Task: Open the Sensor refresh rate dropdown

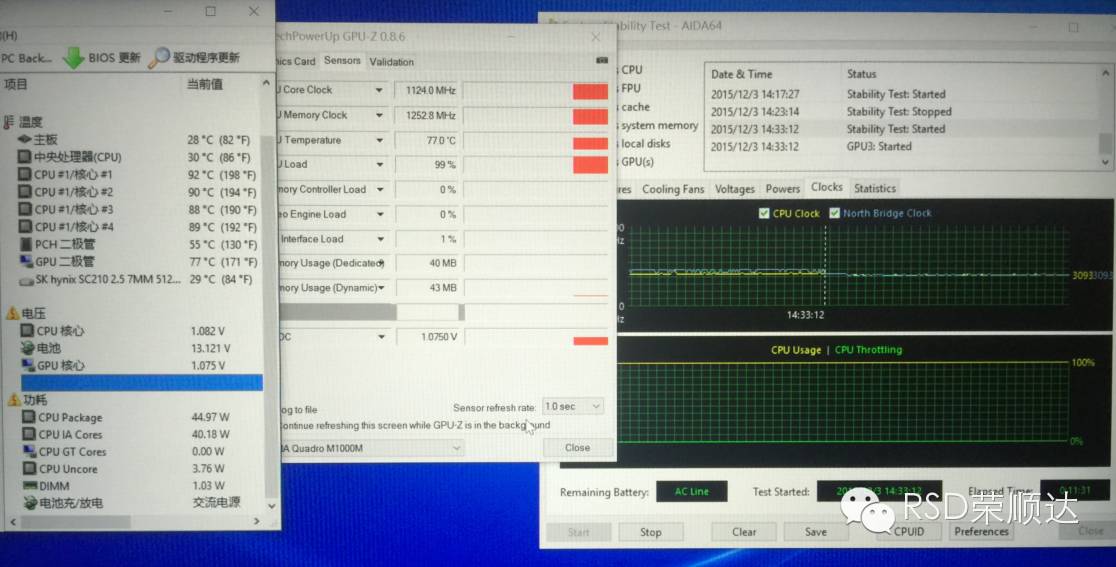Action: [x=572, y=406]
